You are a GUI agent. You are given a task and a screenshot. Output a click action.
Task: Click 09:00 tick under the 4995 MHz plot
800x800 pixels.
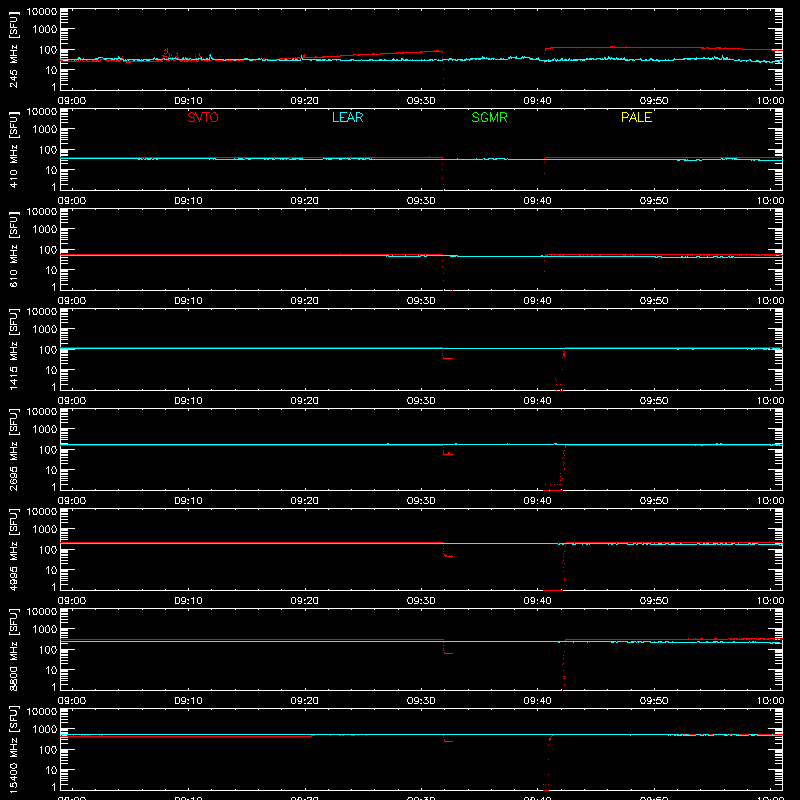click(x=72, y=601)
